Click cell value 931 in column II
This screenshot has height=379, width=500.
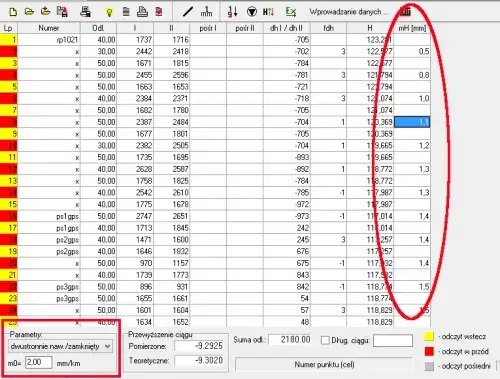tap(172, 287)
